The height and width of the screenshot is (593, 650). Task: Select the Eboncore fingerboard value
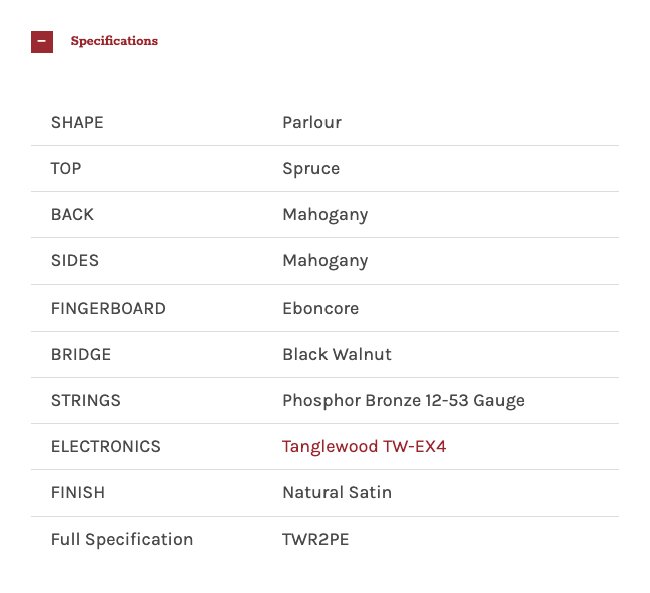pos(320,308)
